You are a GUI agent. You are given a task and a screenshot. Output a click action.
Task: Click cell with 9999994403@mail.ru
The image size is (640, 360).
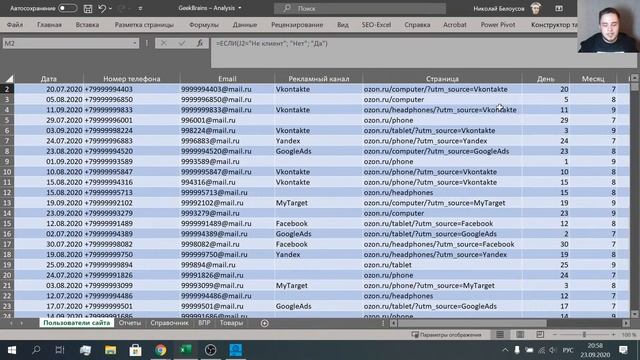point(227,89)
